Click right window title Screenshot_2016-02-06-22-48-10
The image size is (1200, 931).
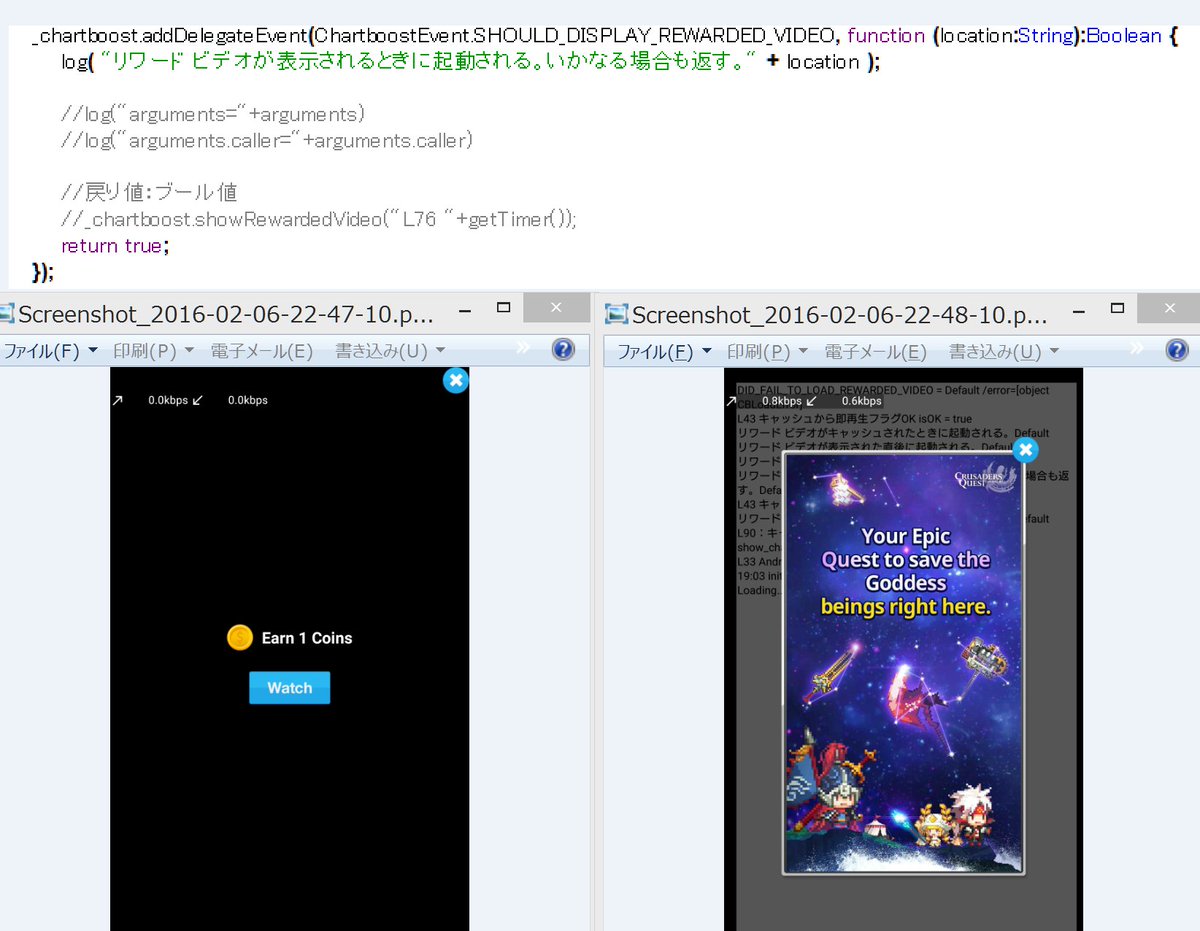coord(840,316)
